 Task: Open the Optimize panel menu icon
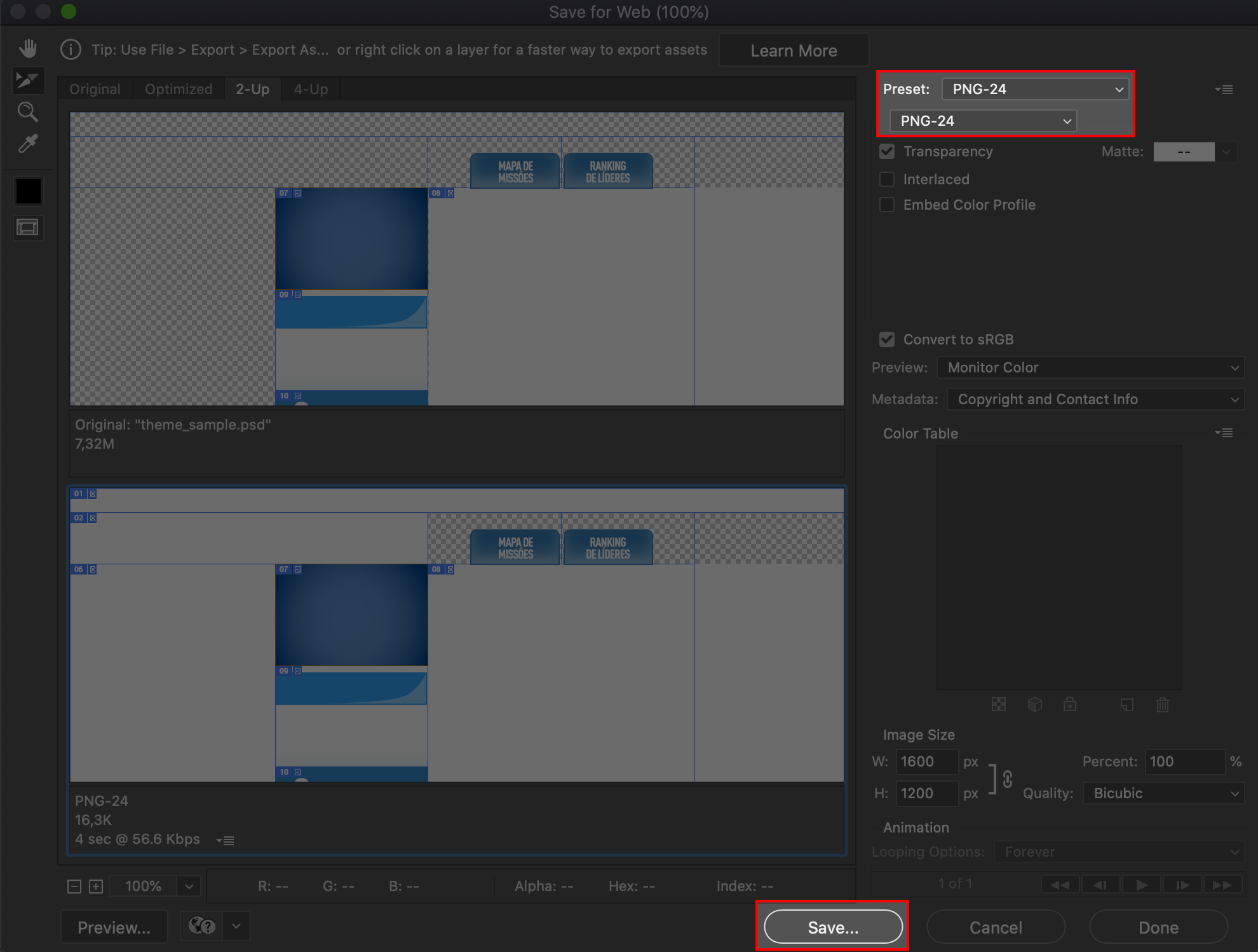1224,90
